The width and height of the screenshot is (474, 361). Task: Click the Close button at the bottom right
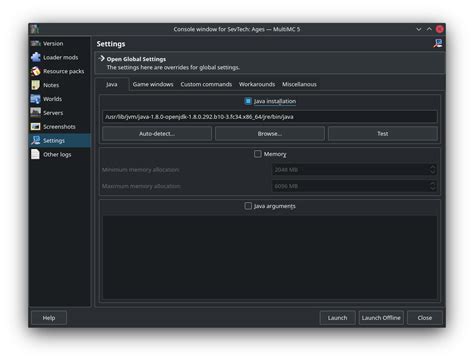pyautogui.click(x=425, y=318)
